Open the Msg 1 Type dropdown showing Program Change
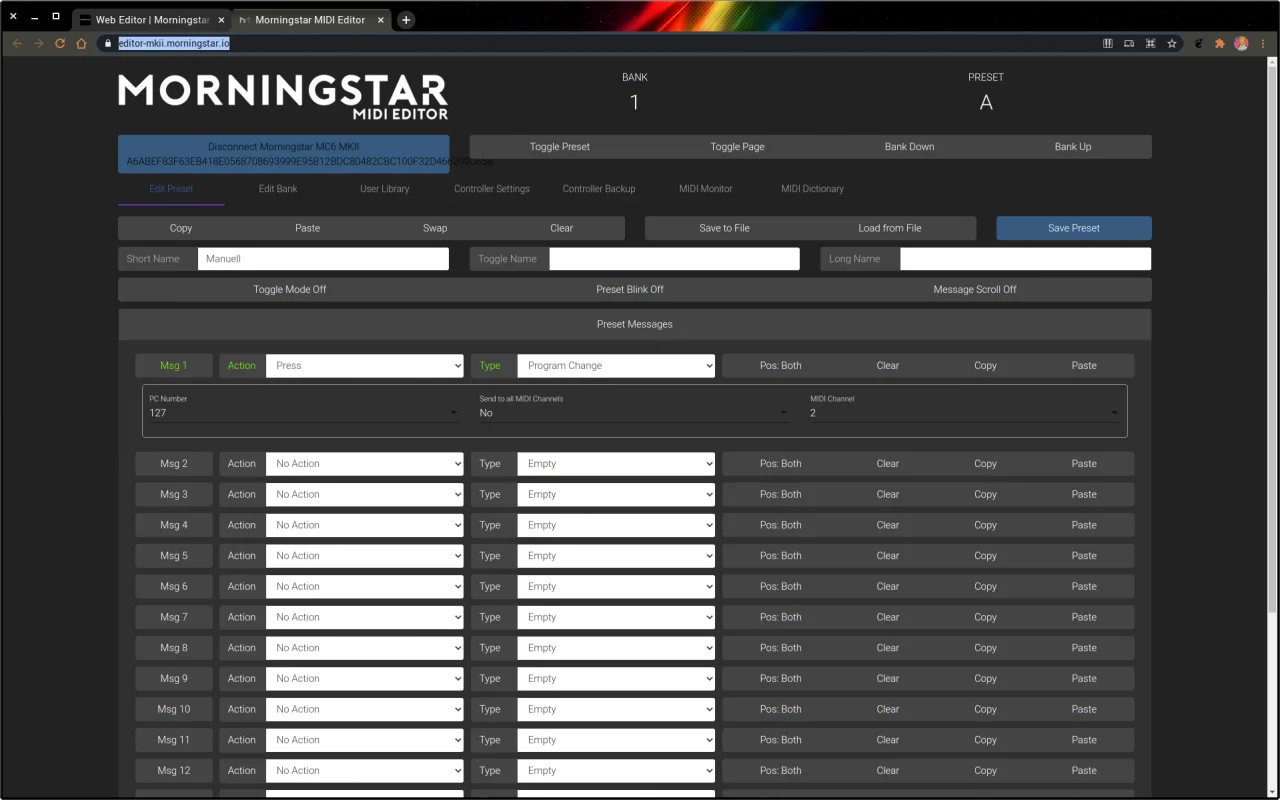This screenshot has width=1280, height=800. click(615, 366)
